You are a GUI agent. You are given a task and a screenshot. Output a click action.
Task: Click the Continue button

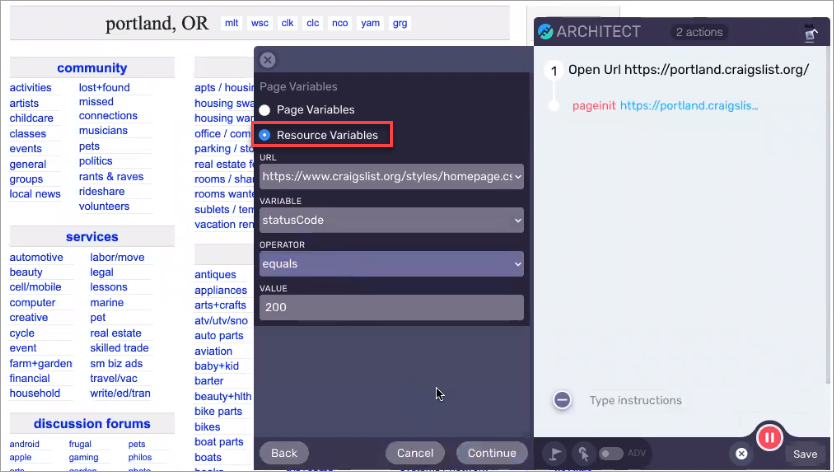click(x=492, y=453)
